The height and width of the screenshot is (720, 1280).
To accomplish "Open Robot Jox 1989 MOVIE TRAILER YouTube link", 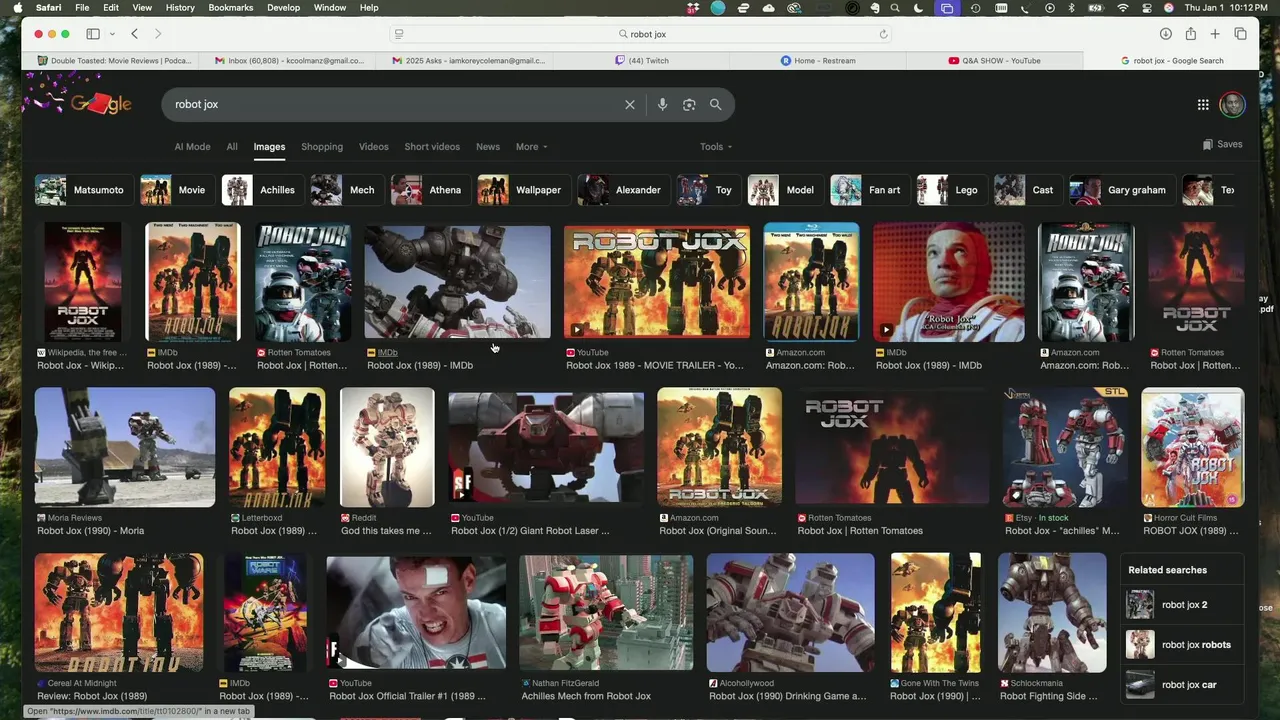I will (x=654, y=365).
